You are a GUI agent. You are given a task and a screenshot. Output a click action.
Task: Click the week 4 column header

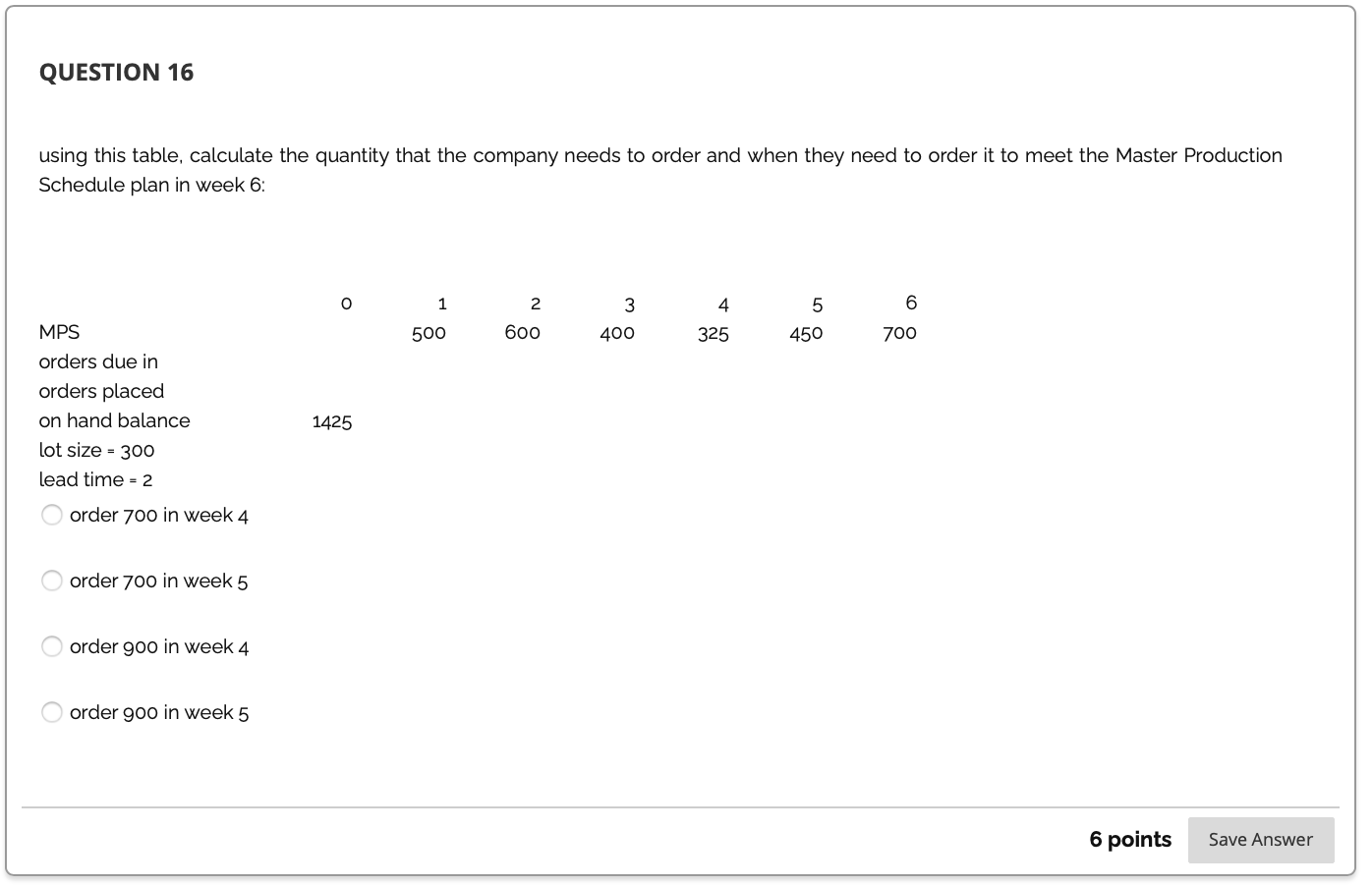pos(723,305)
